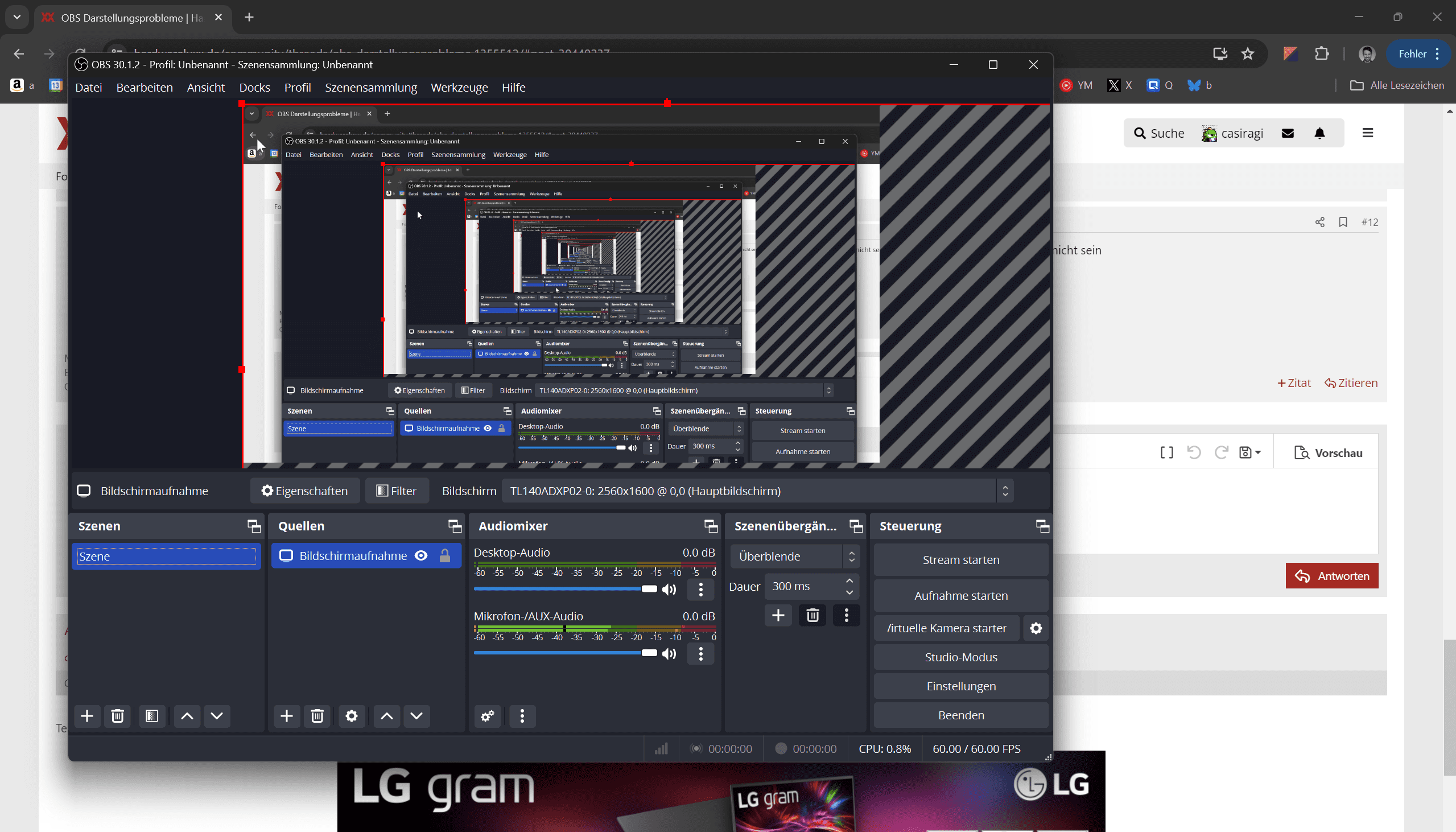This screenshot has width=1456, height=832.
Task: Add a new scene with plus icon
Action: coord(87,716)
